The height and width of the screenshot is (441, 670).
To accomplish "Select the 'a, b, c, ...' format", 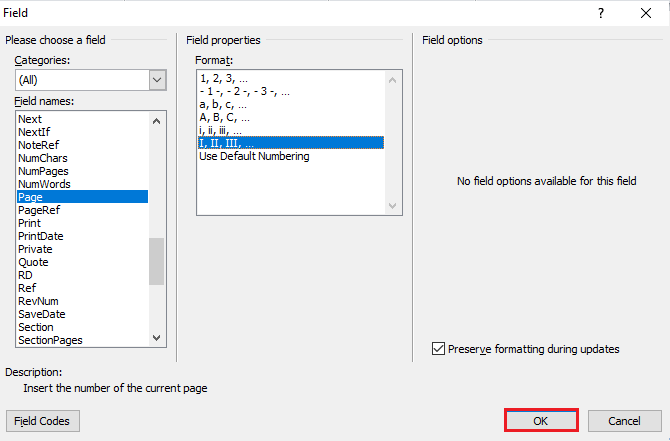I will 224,104.
